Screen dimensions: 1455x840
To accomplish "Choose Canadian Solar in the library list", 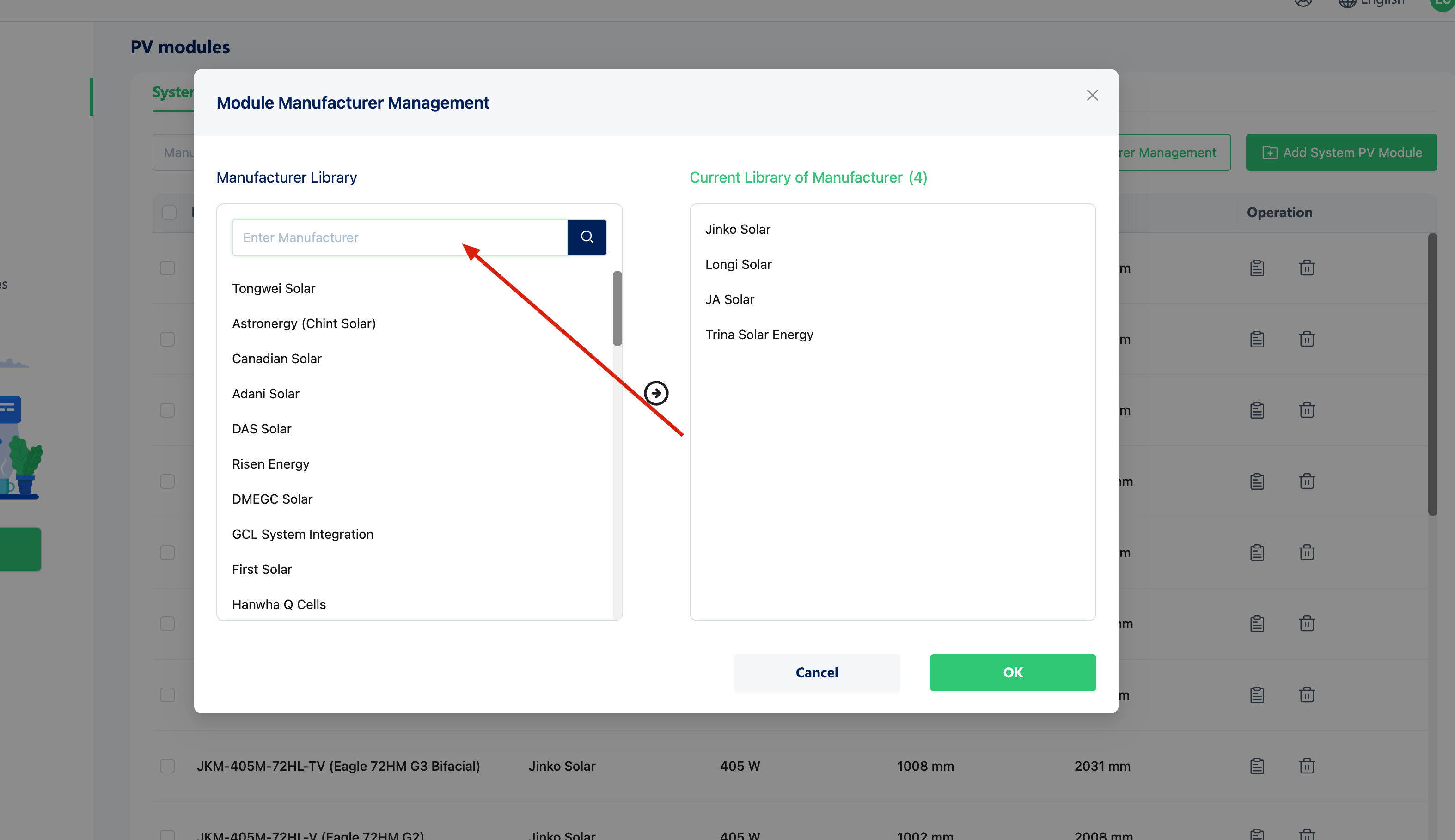I will 276,359.
